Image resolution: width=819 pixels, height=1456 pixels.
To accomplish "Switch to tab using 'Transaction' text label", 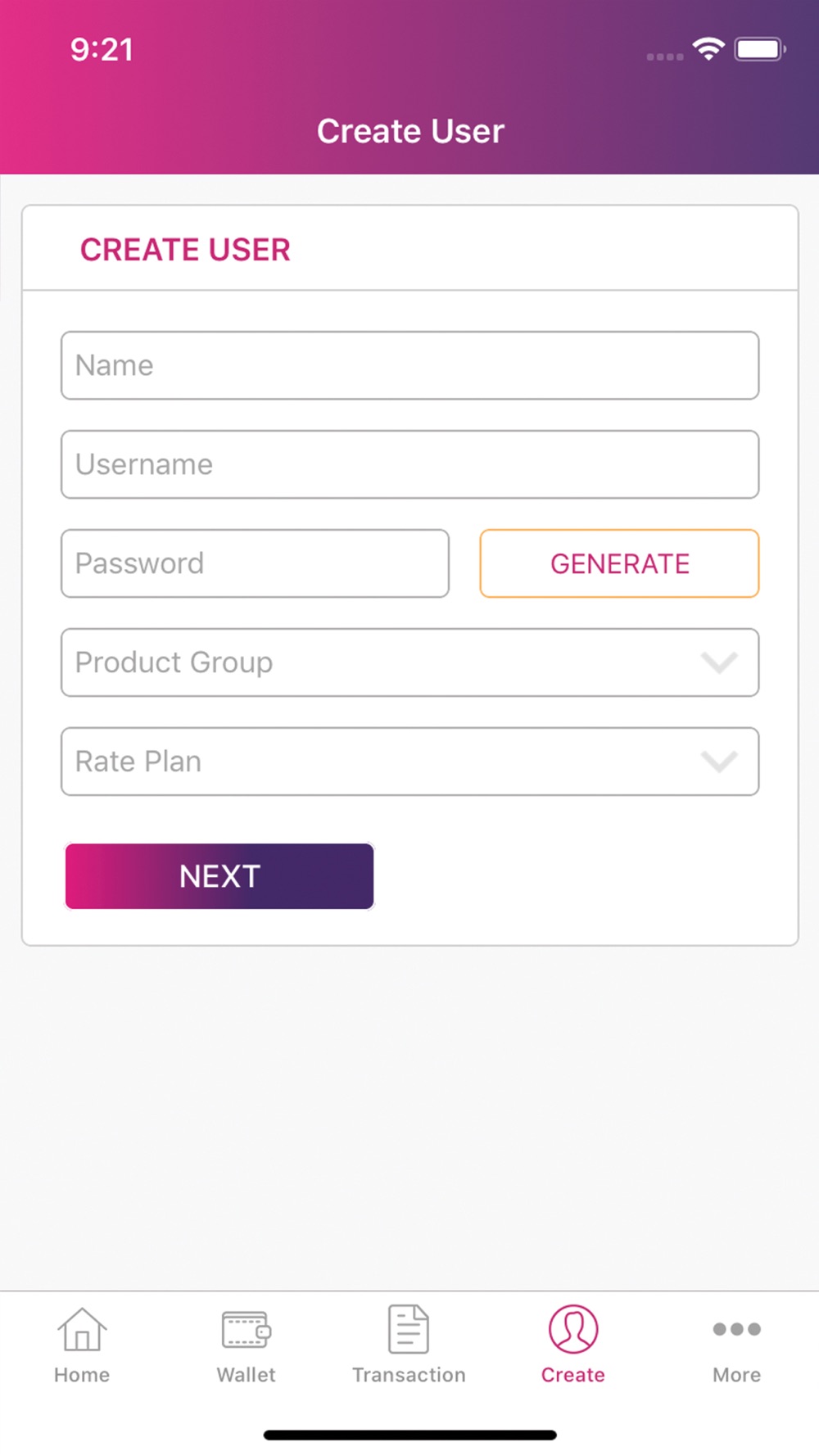I will pos(409,1375).
